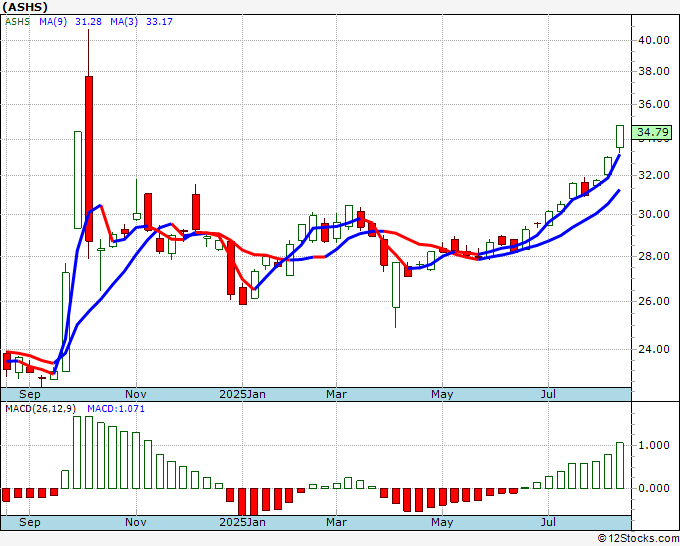Click the MACD:1.071 value label
This screenshot has height=546, width=680.
point(116,409)
